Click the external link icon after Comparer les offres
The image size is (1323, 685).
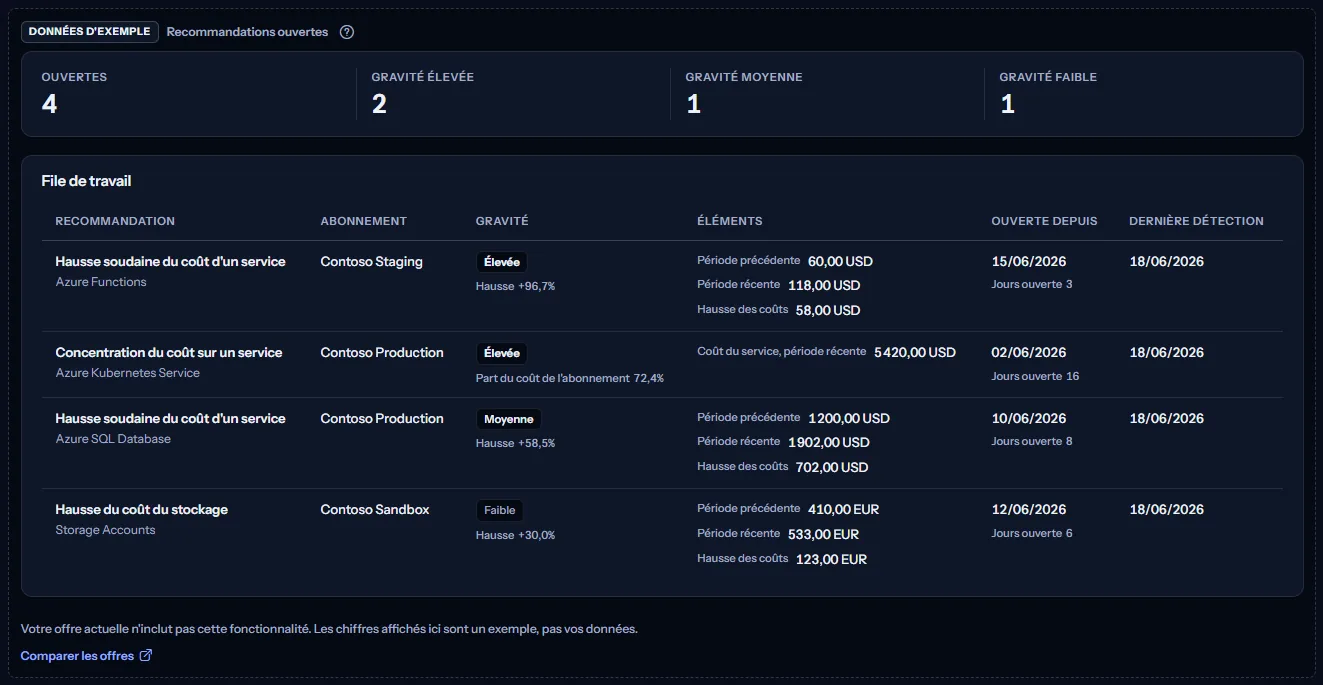click(145, 656)
